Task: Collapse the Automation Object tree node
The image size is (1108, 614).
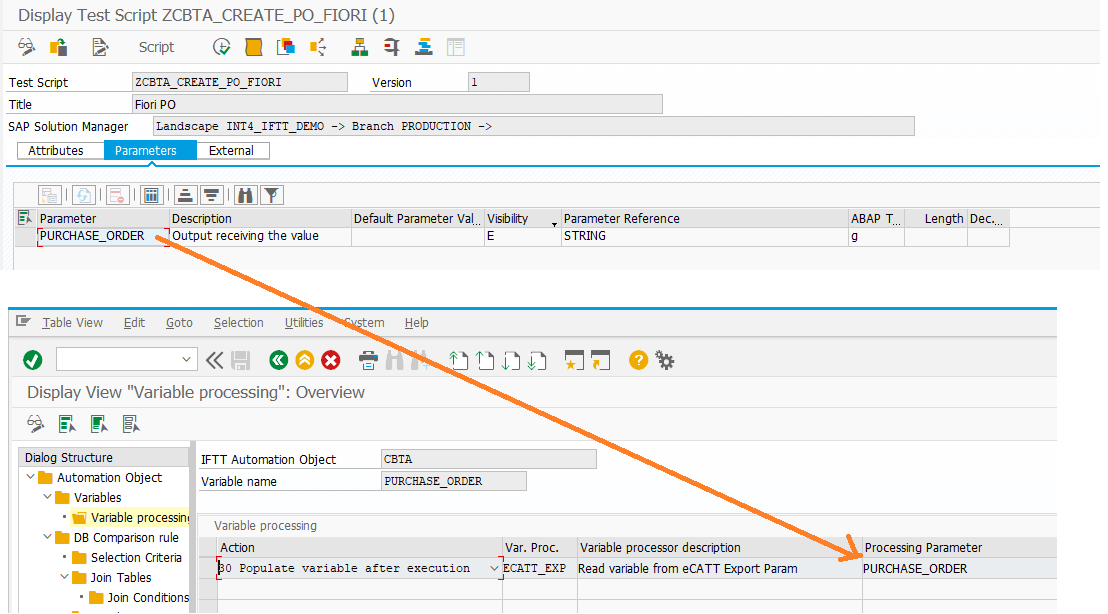Action: click(32, 478)
